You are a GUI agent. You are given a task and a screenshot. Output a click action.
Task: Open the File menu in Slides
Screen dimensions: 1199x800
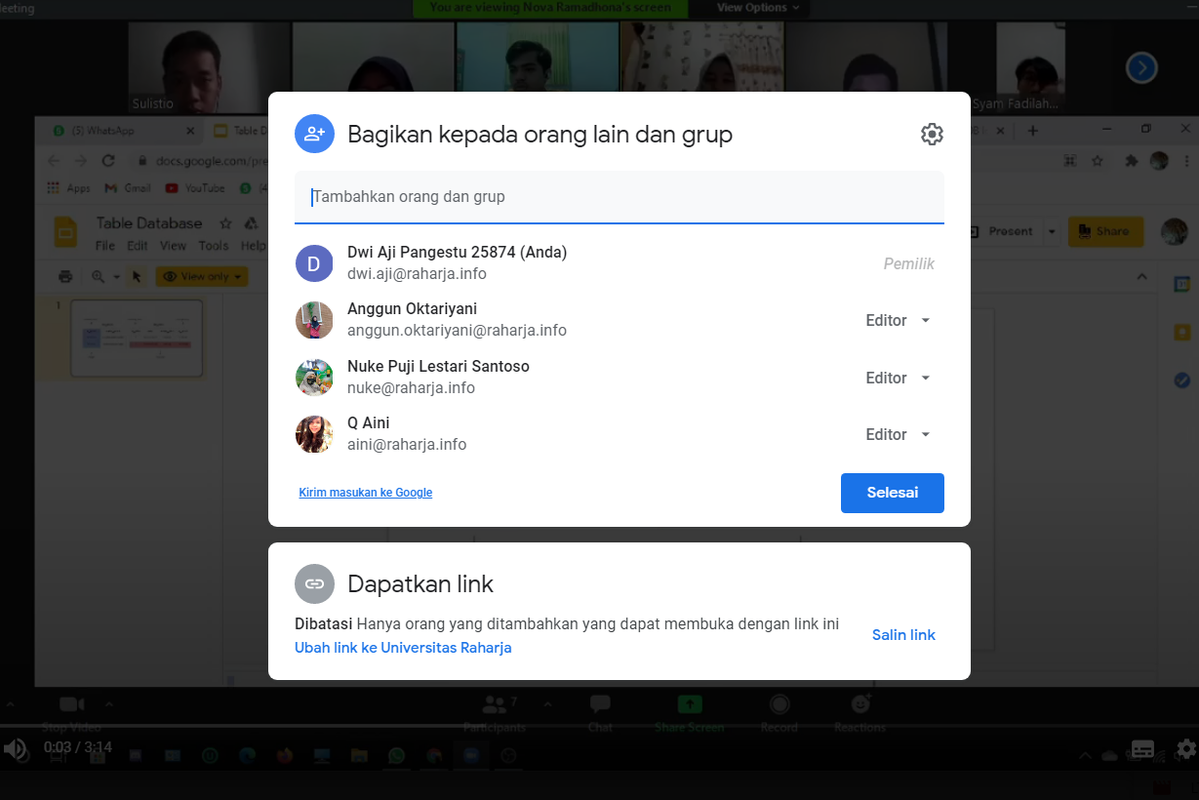coord(105,246)
